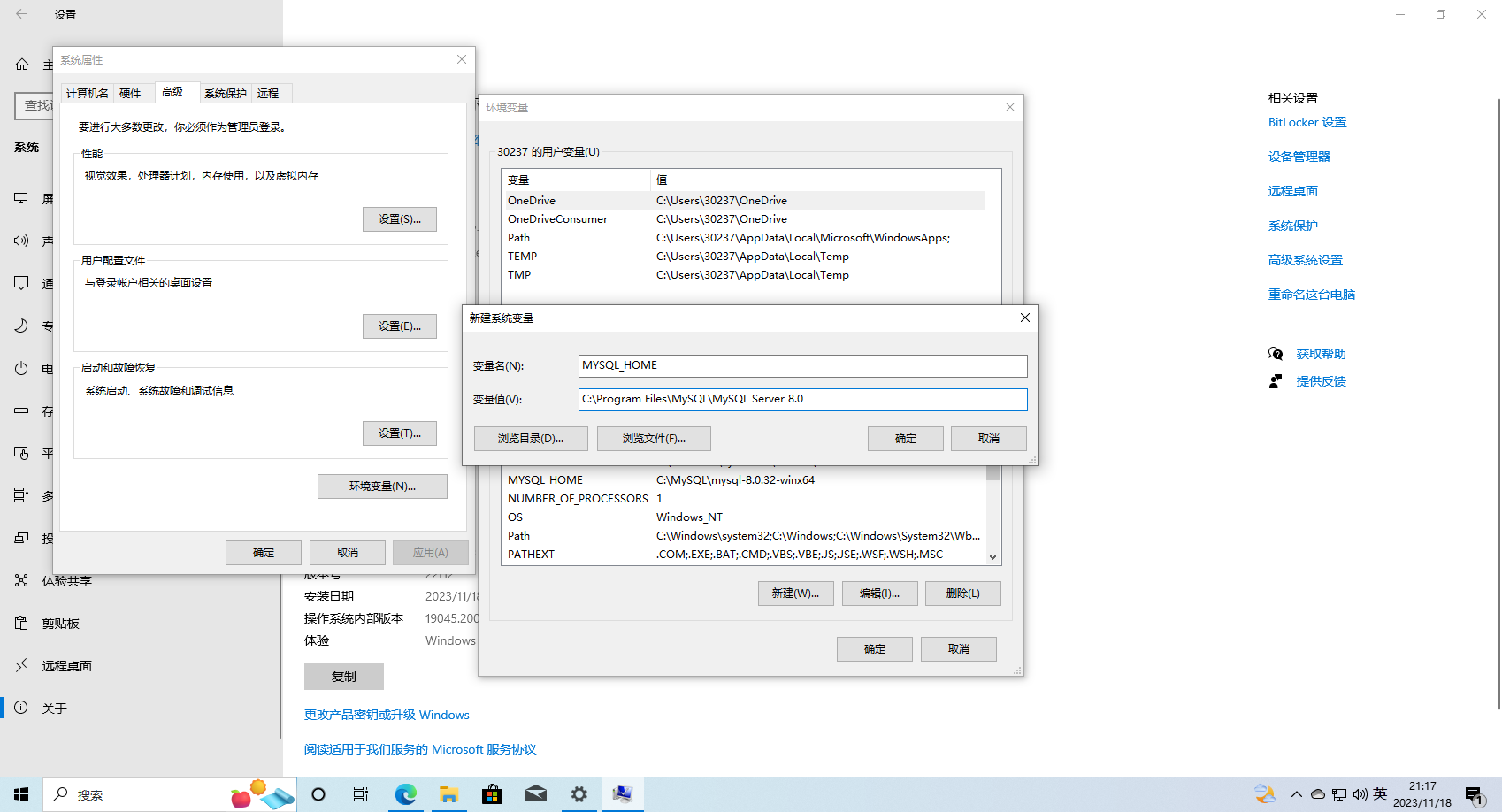The width and height of the screenshot is (1502, 812).
Task: Click the 浏览目录(D)... button
Action: [x=531, y=439]
